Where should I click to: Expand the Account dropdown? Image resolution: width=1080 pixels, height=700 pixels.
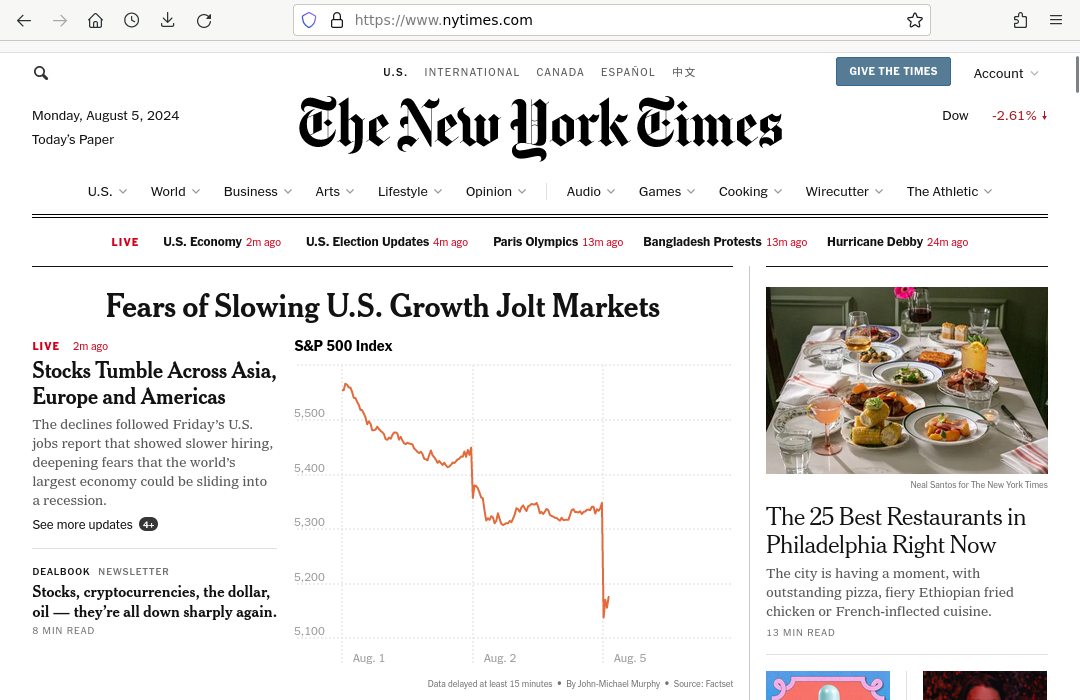point(1006,73)
